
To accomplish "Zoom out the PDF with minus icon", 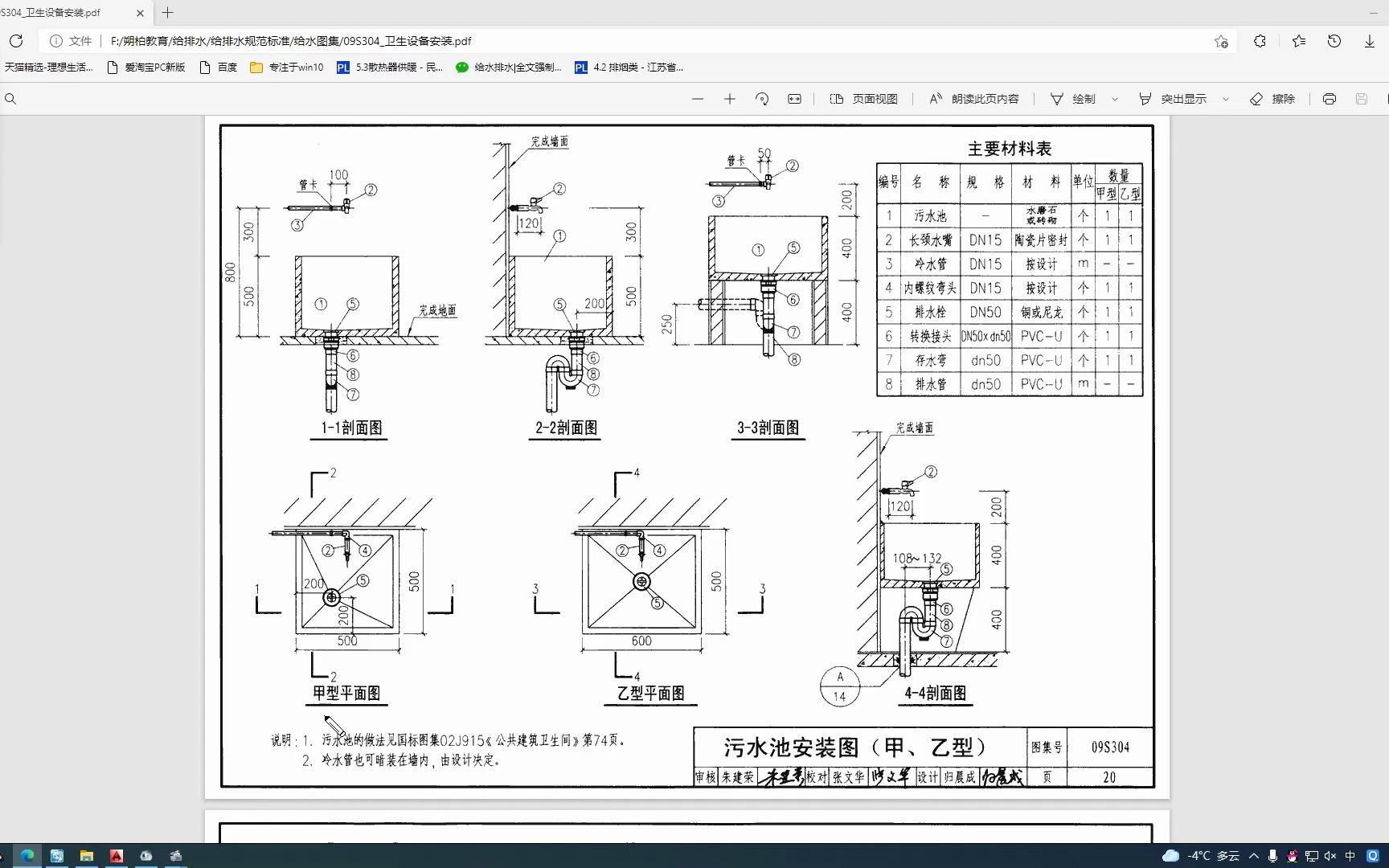I will (x=698, y=99).
